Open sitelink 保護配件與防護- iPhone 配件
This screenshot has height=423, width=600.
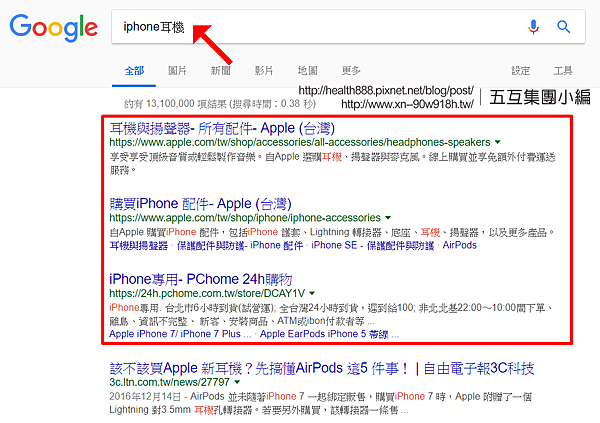tap(240, 245)
